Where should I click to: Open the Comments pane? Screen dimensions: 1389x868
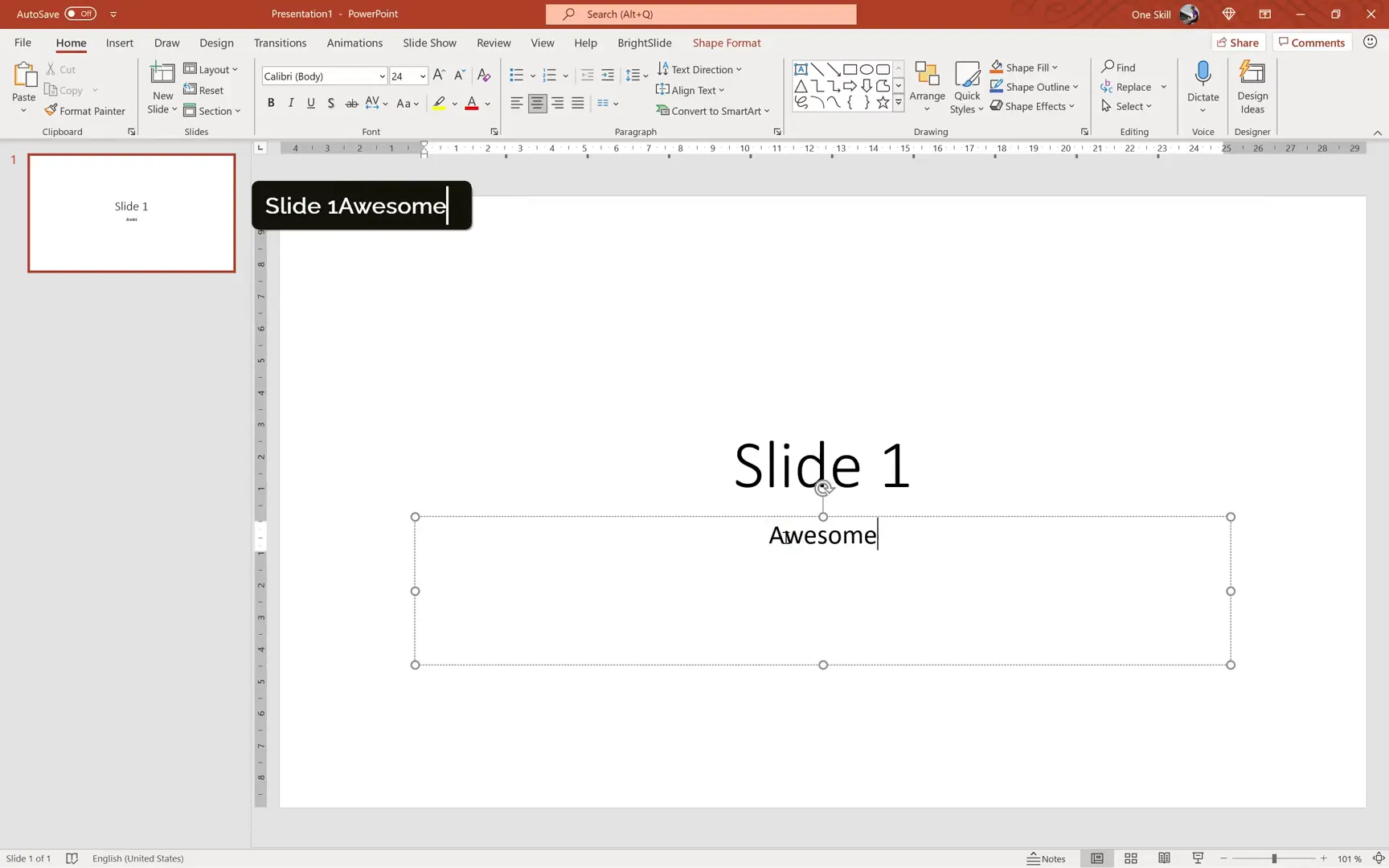point(1312,43)
